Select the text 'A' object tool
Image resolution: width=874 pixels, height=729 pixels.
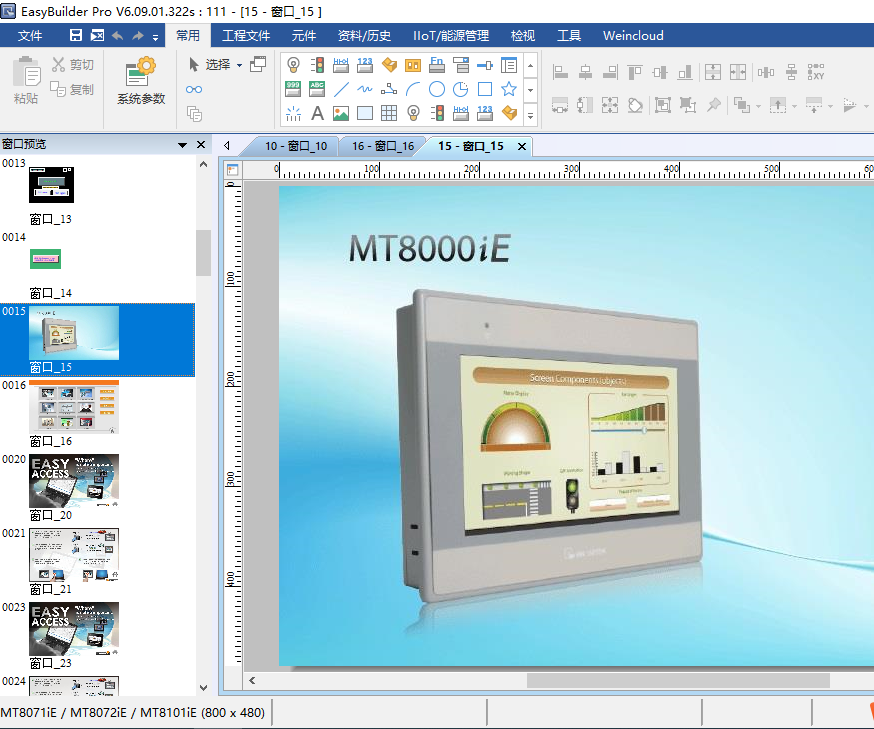pos(317,113)
